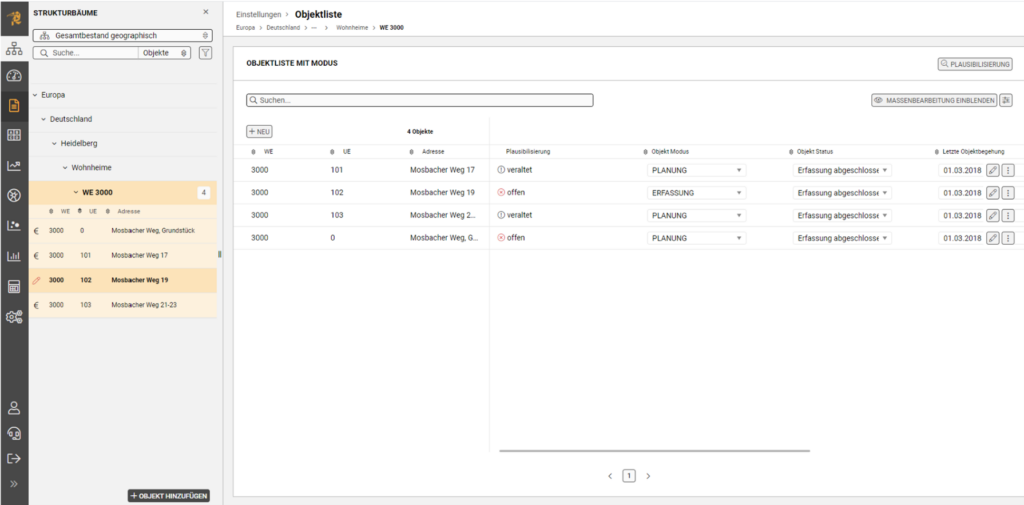This screenshot has width=1024, height=505.
Task: Open the structure tree icon in sidebar
Action: coord(14,48)
